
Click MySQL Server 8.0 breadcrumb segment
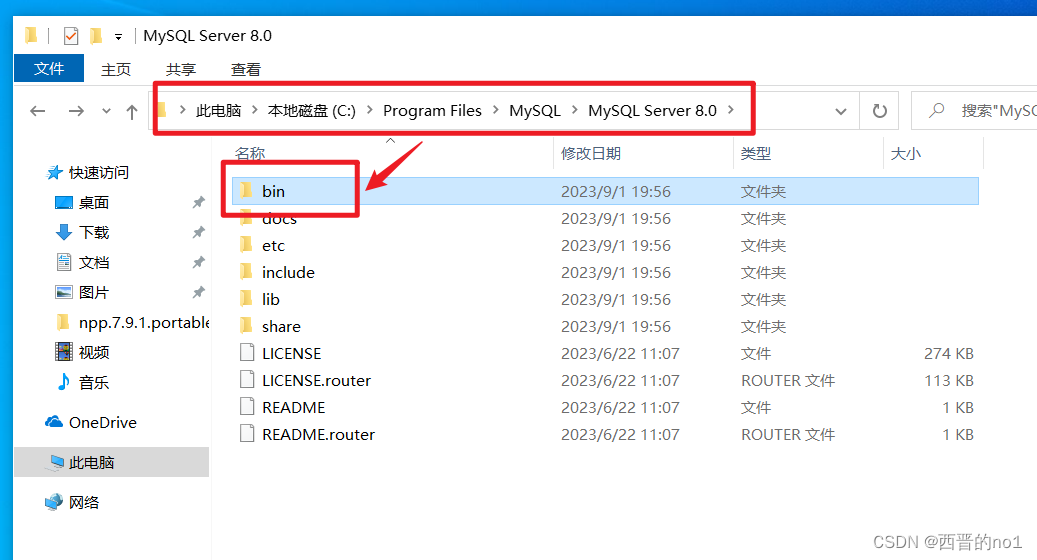pos(652,110)
